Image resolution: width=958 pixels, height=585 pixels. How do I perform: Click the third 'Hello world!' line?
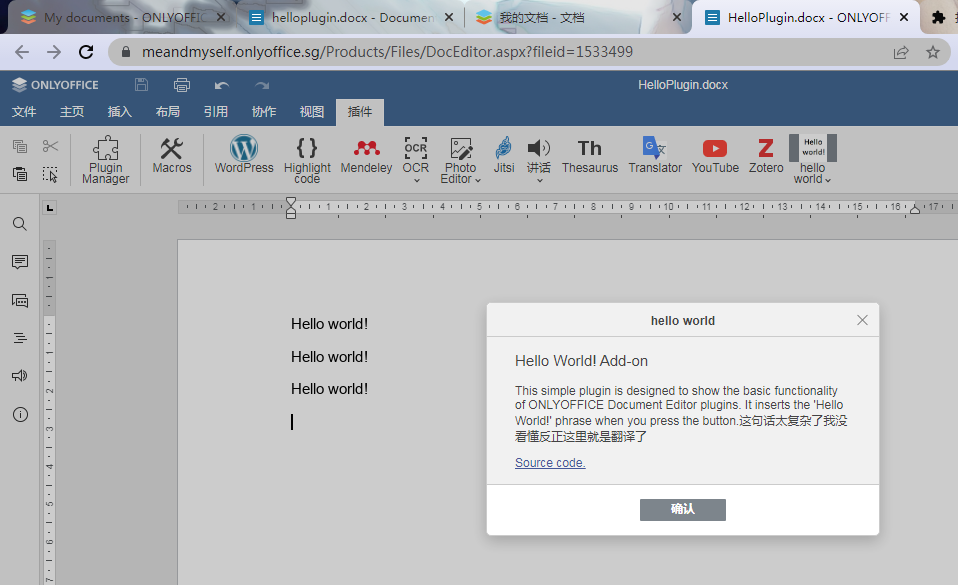(x=329, y=389)
